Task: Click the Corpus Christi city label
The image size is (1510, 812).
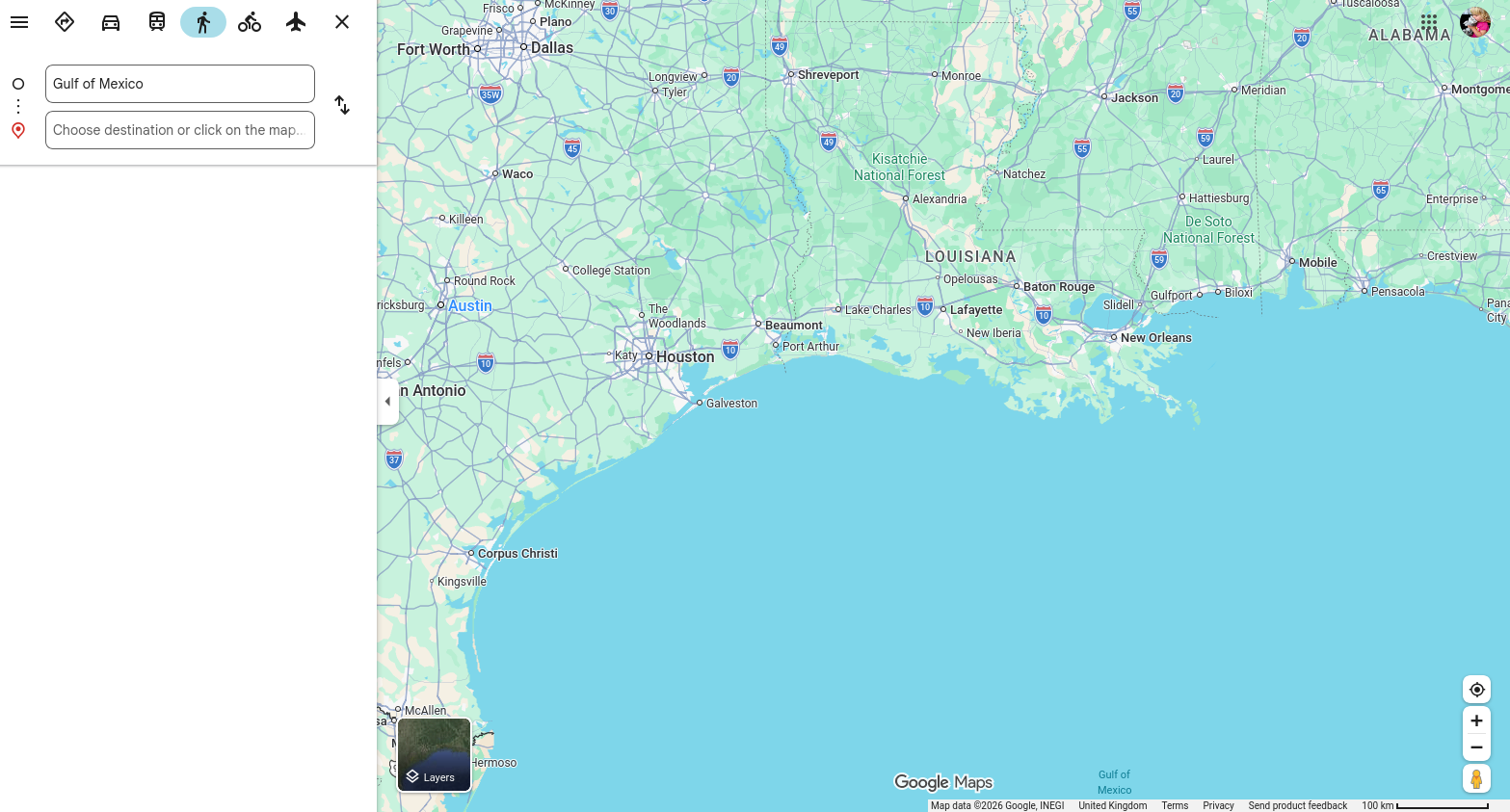Action: click(x=517, y=554)
